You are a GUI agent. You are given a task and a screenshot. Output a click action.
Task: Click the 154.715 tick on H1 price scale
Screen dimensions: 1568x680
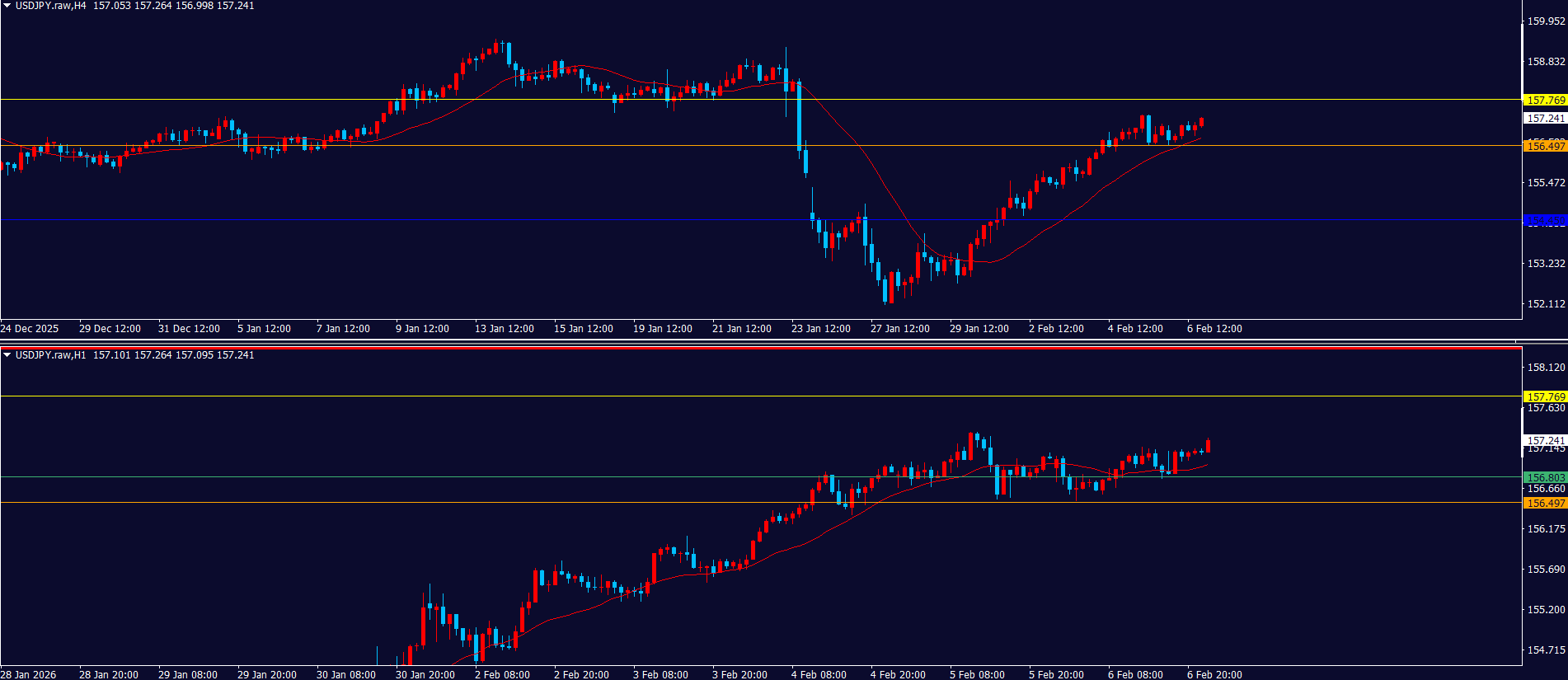click(1546, 650)
